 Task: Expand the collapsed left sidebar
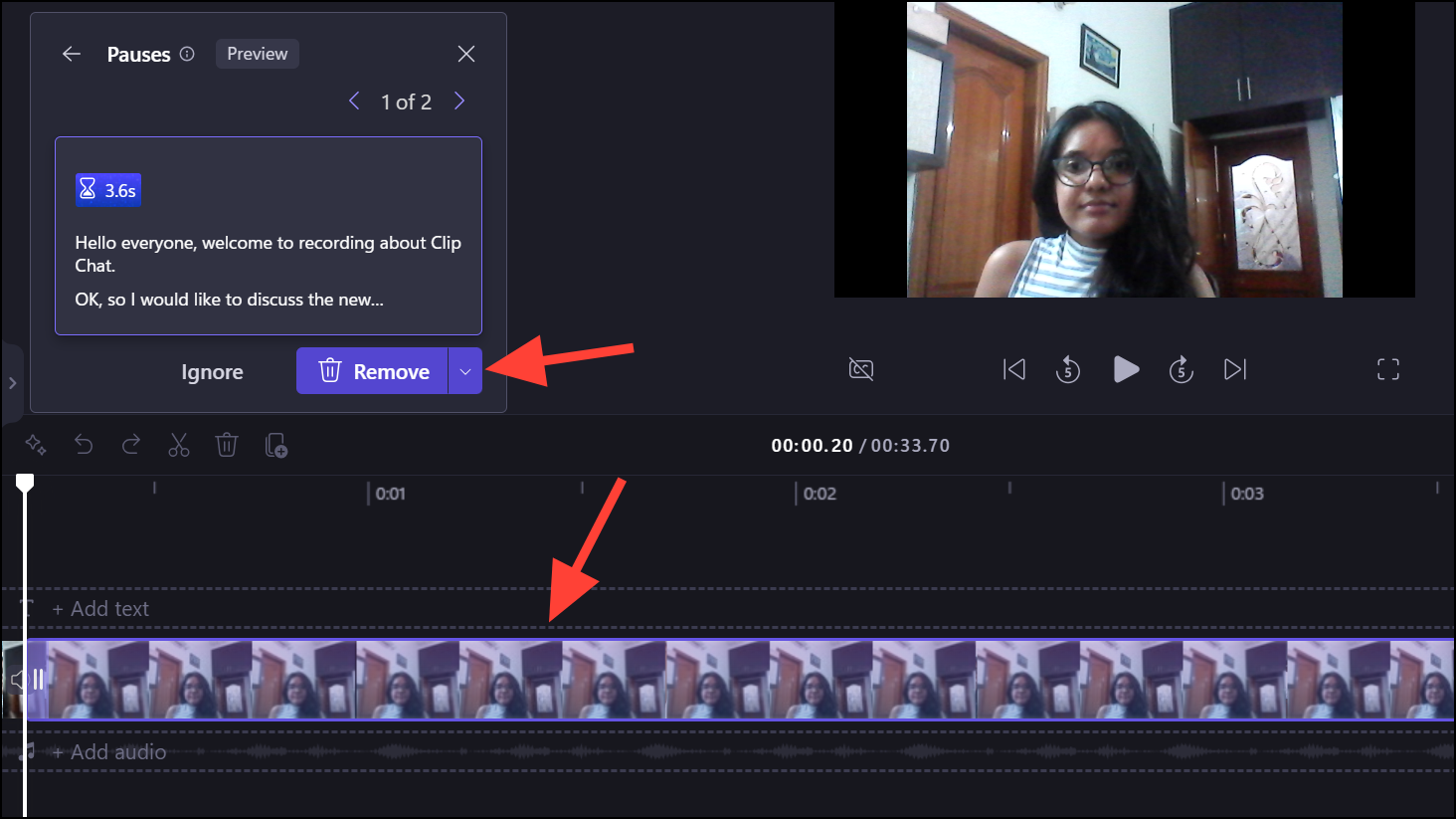(x=12, y=383)
